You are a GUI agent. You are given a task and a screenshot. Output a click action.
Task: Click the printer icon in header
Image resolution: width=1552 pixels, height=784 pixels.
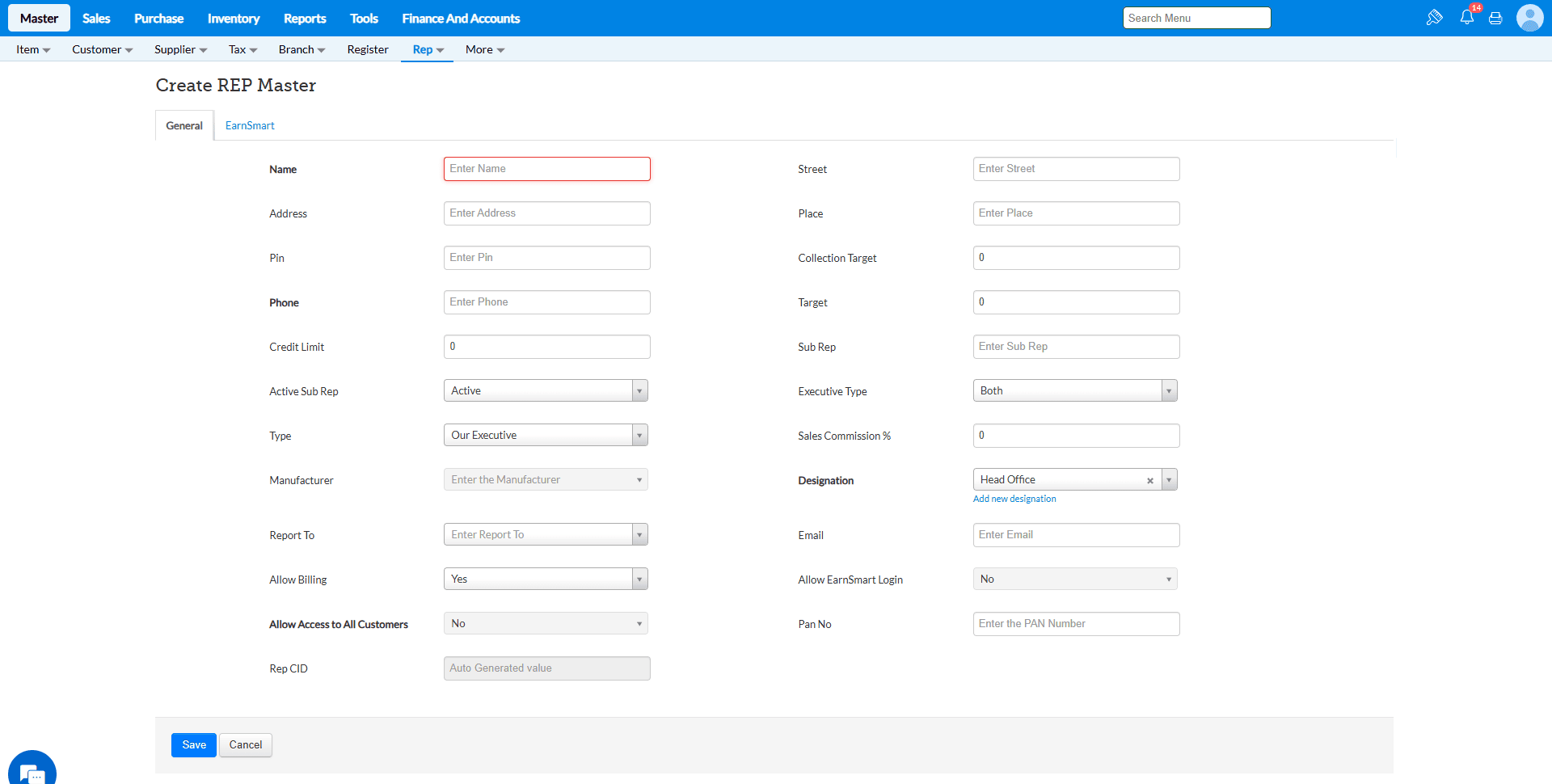point(1495,19)
